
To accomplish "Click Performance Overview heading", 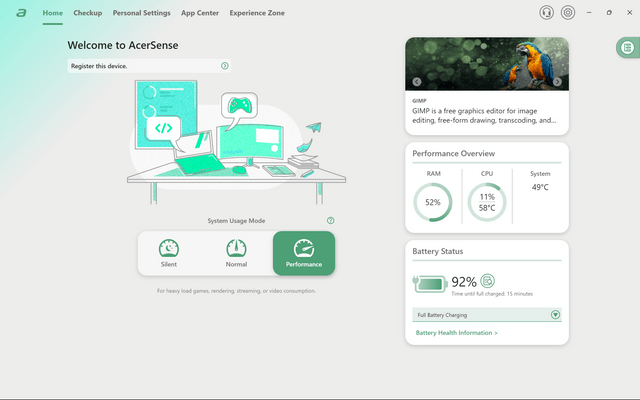I will pyautogui.click(x=453, y=153).
